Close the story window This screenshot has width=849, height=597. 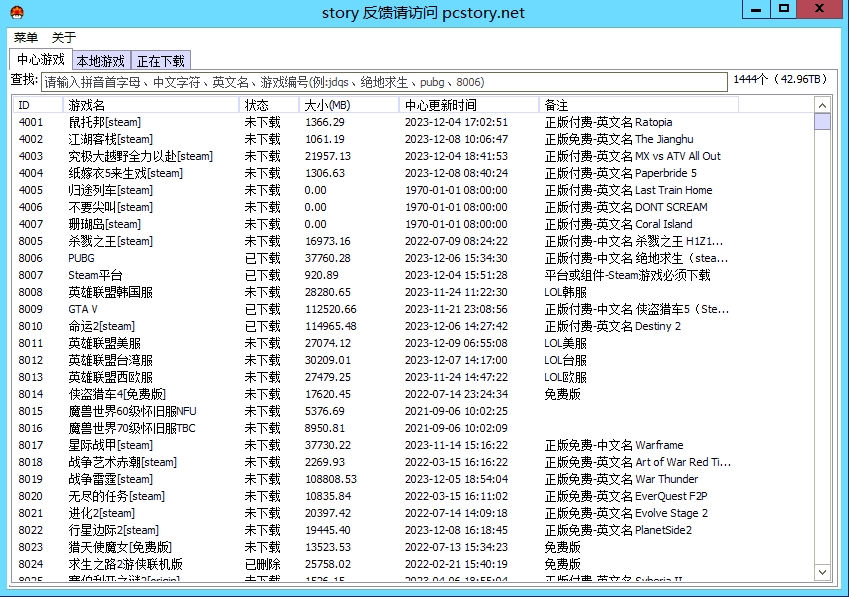[820, 10]
